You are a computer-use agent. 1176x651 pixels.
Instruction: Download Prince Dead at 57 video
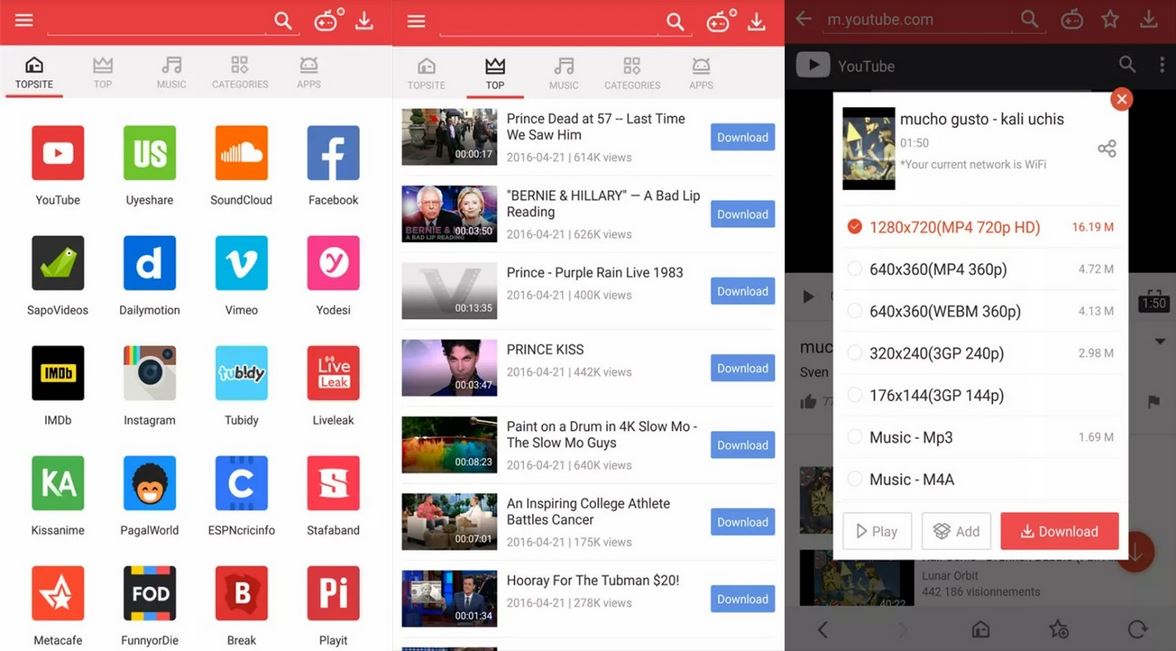point(742,137)
